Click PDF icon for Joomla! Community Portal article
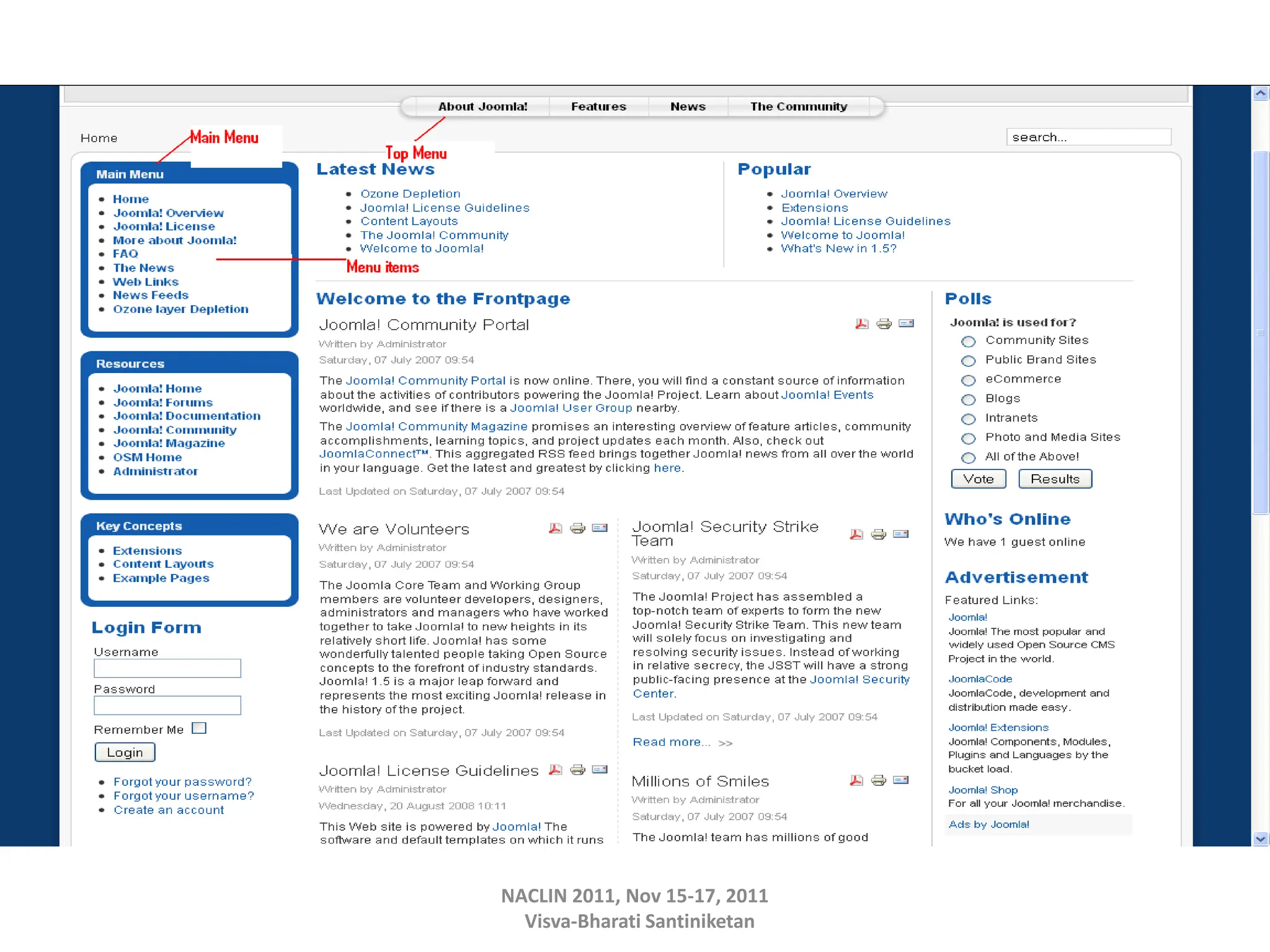The image size is (1270, 952). (x=861, y=324)
